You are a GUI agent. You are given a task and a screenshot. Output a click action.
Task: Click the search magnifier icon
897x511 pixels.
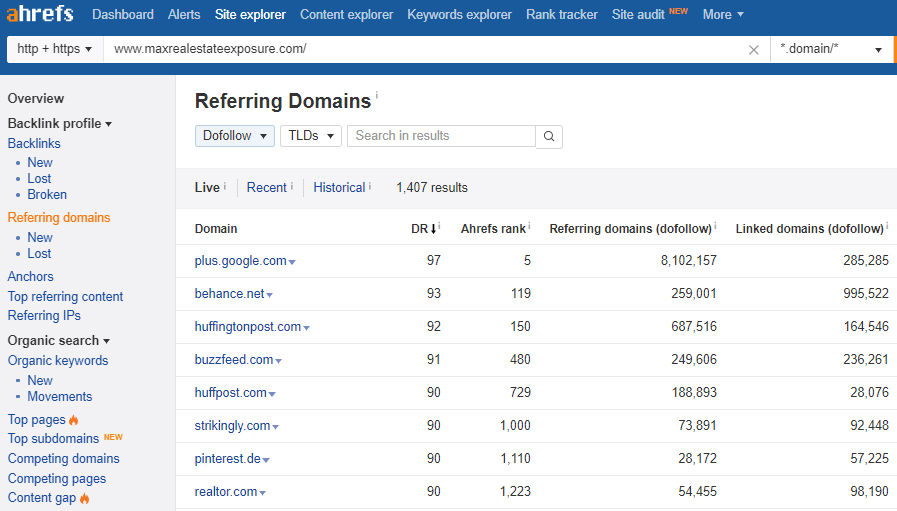[x=549, y=136]
